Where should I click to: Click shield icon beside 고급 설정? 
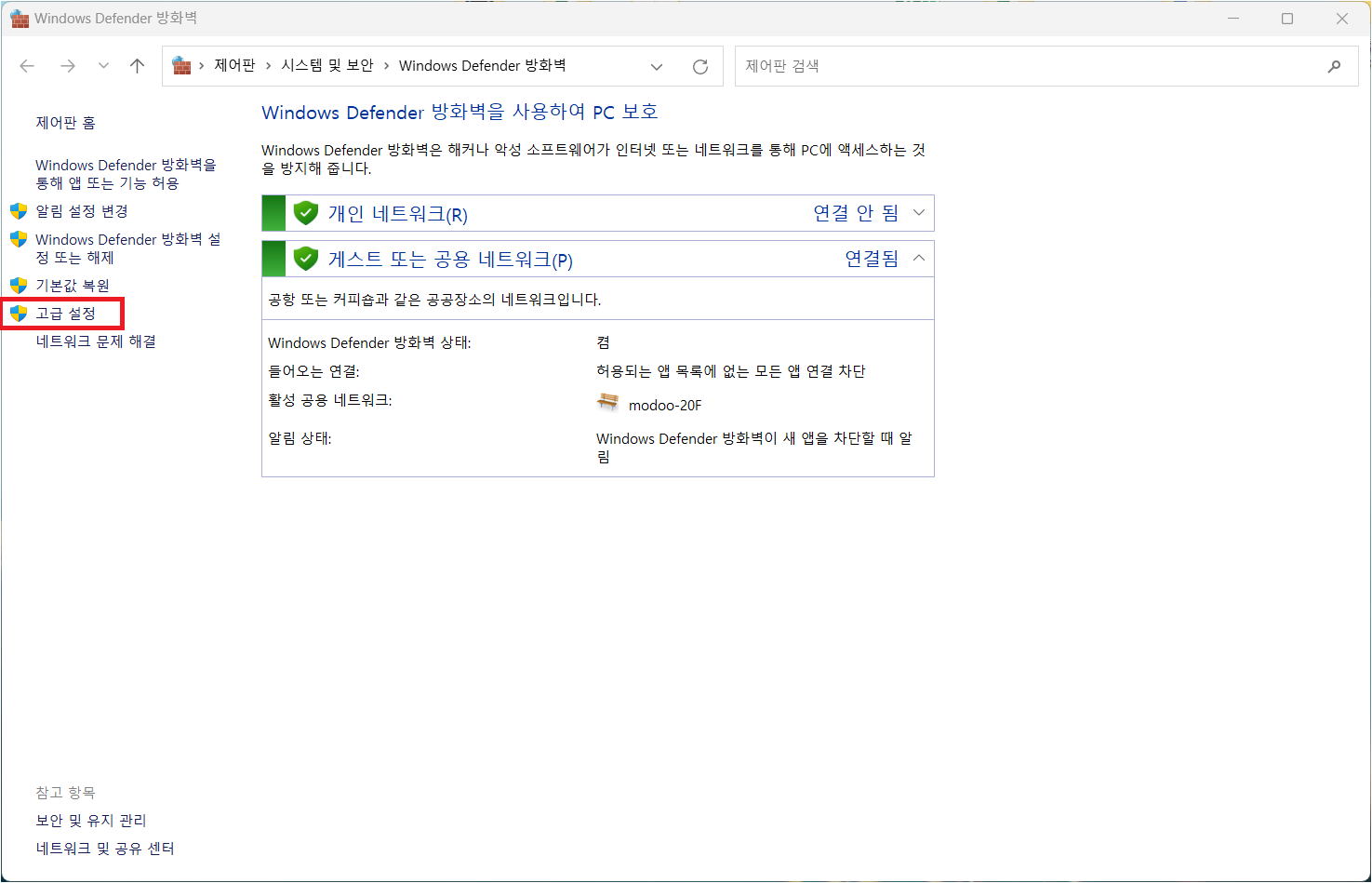coord(19,314)
